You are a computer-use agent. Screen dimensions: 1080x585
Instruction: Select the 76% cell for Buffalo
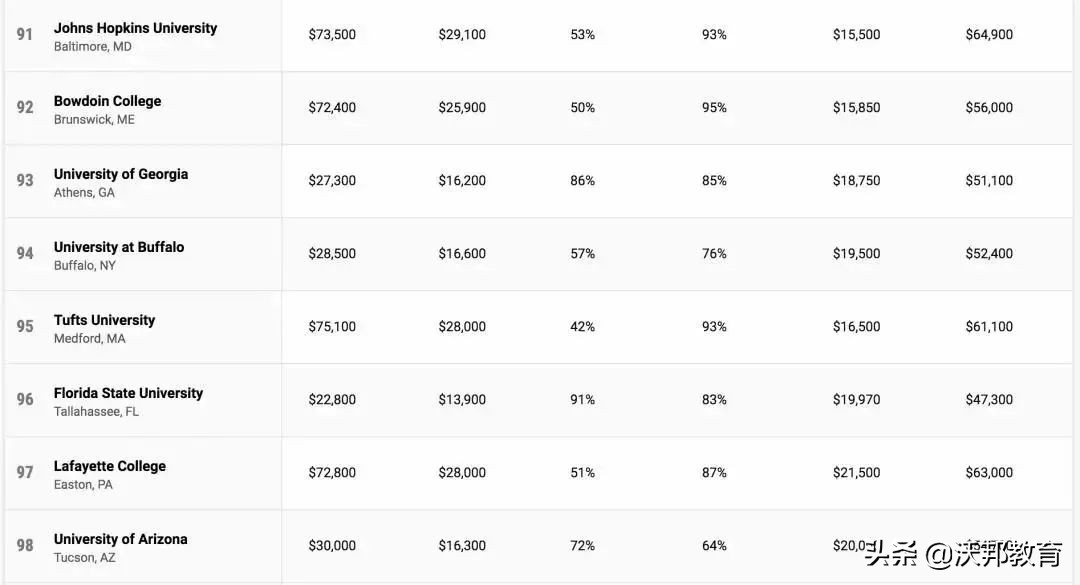(x=714, y=253)
